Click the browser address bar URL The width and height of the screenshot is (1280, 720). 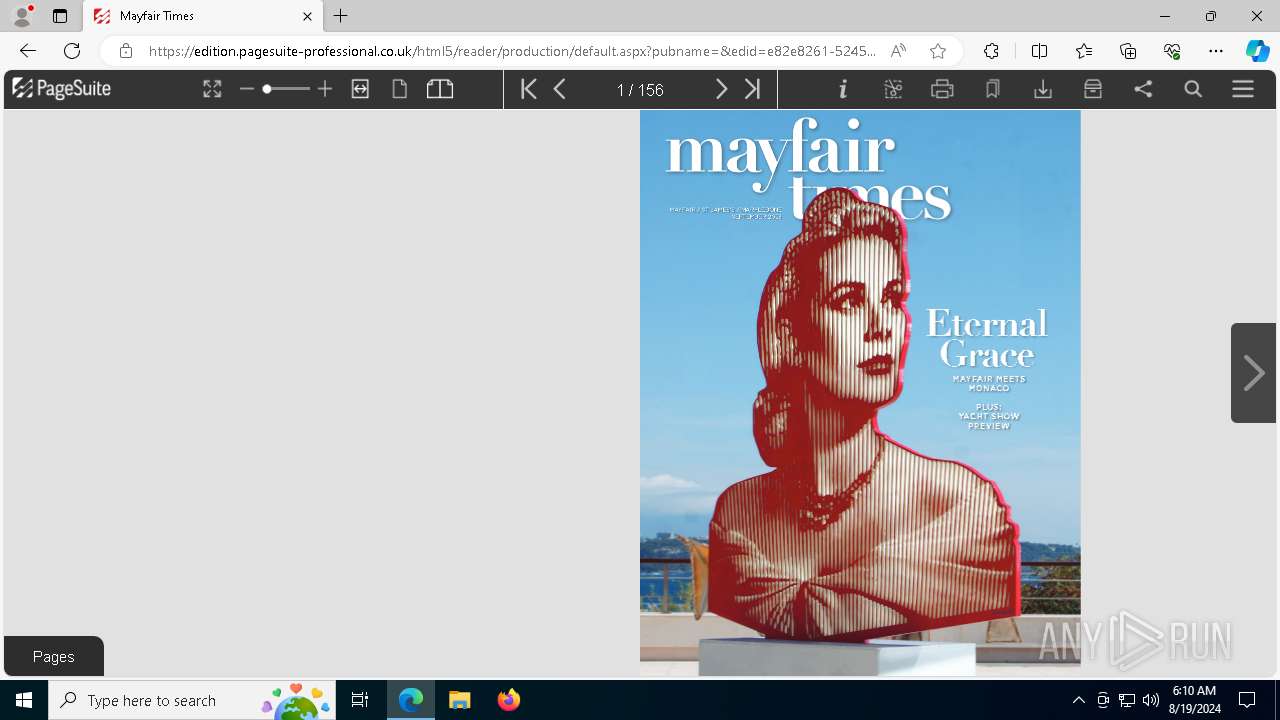[x=512, y=51]
